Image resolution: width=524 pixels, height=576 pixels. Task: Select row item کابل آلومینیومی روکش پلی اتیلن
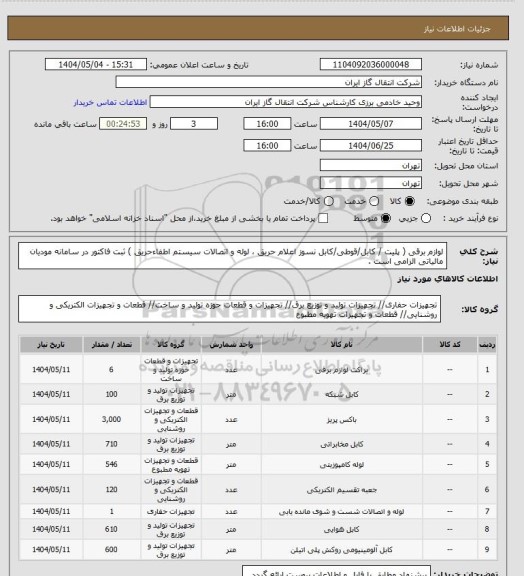tap(342, 550)
